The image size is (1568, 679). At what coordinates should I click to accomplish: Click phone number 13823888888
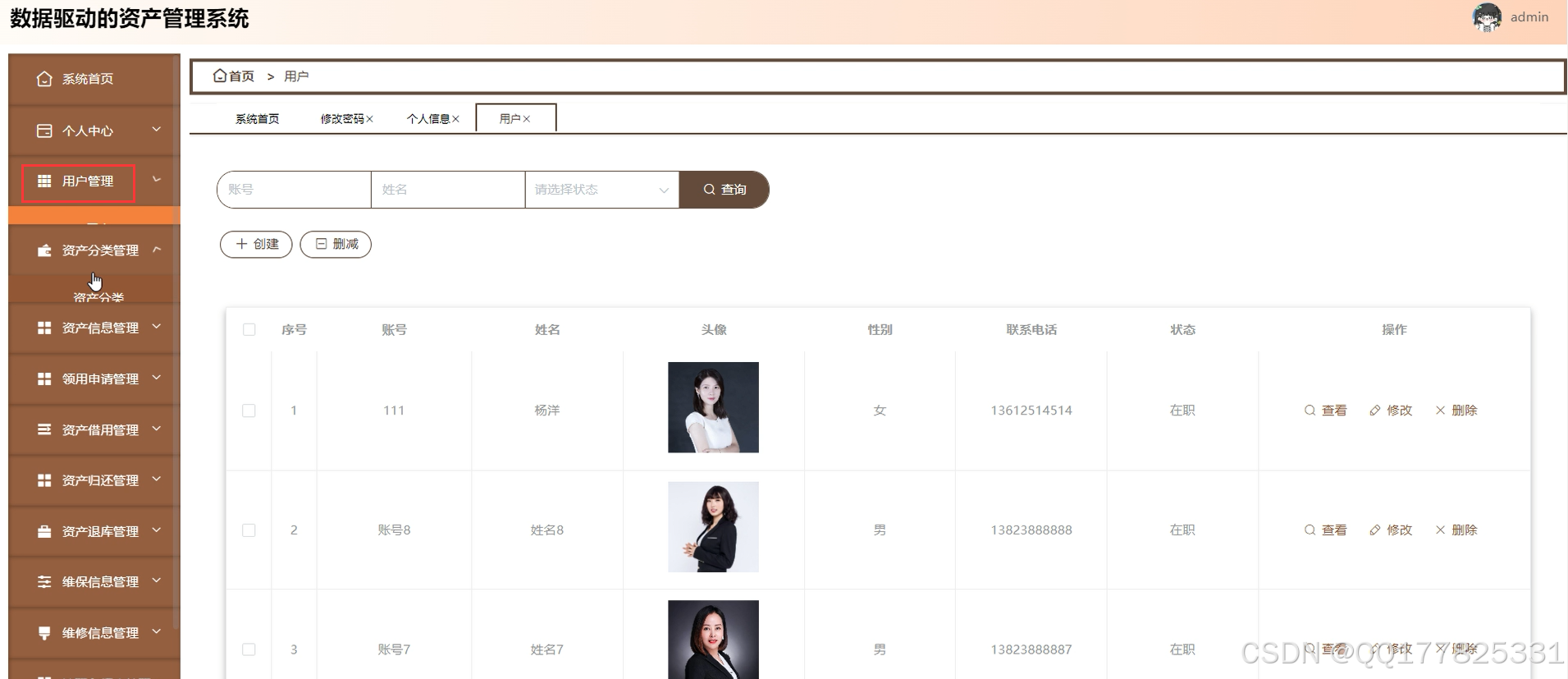pos(1031,530)
